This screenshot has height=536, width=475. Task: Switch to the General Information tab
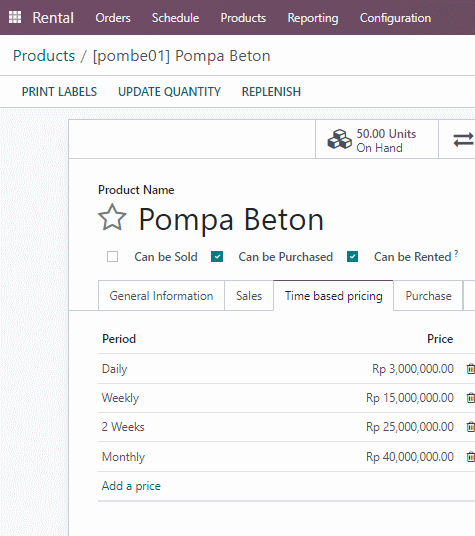tap(161, 296)
